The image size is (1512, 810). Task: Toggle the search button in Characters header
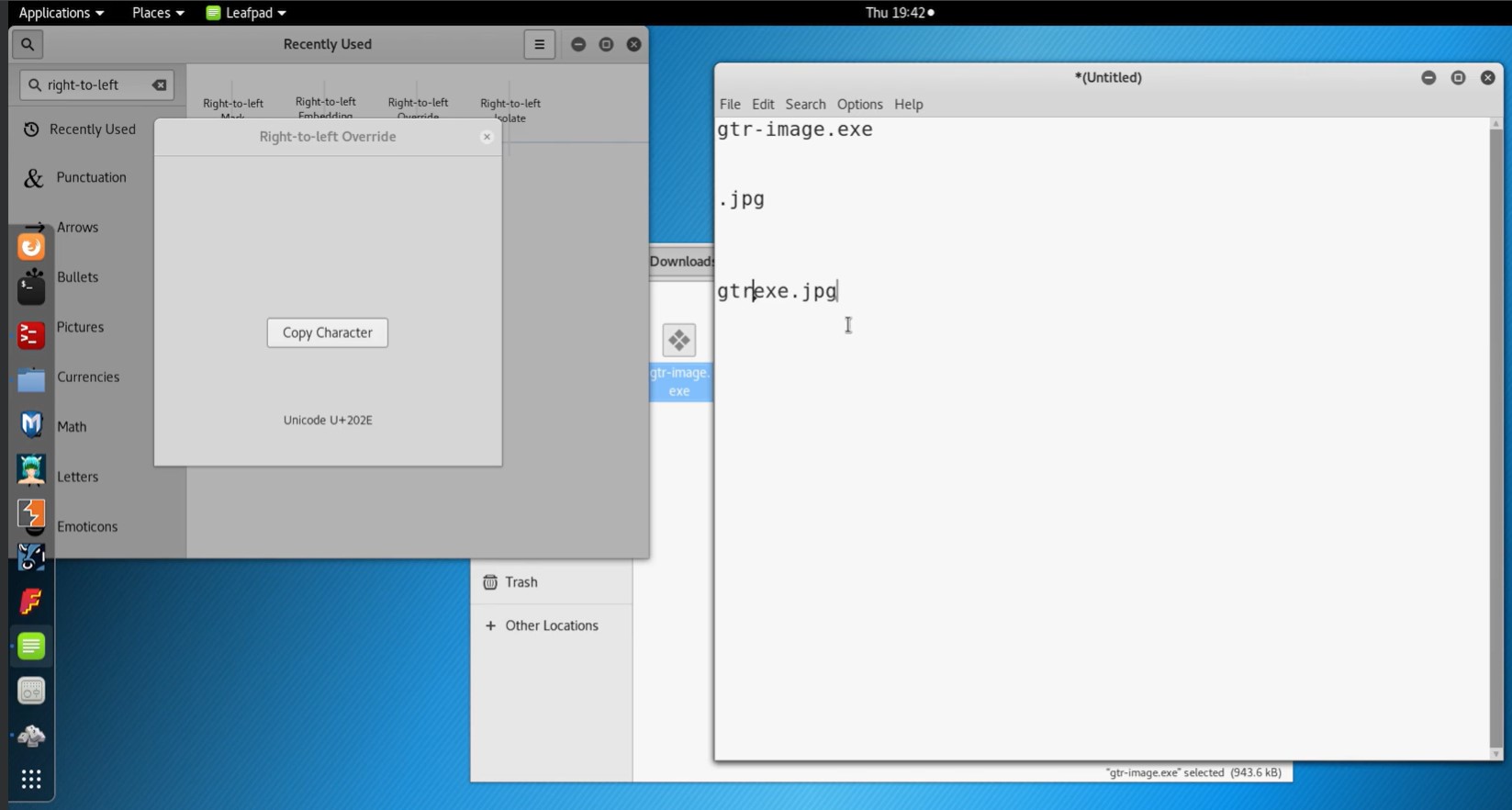coord(28,44)
